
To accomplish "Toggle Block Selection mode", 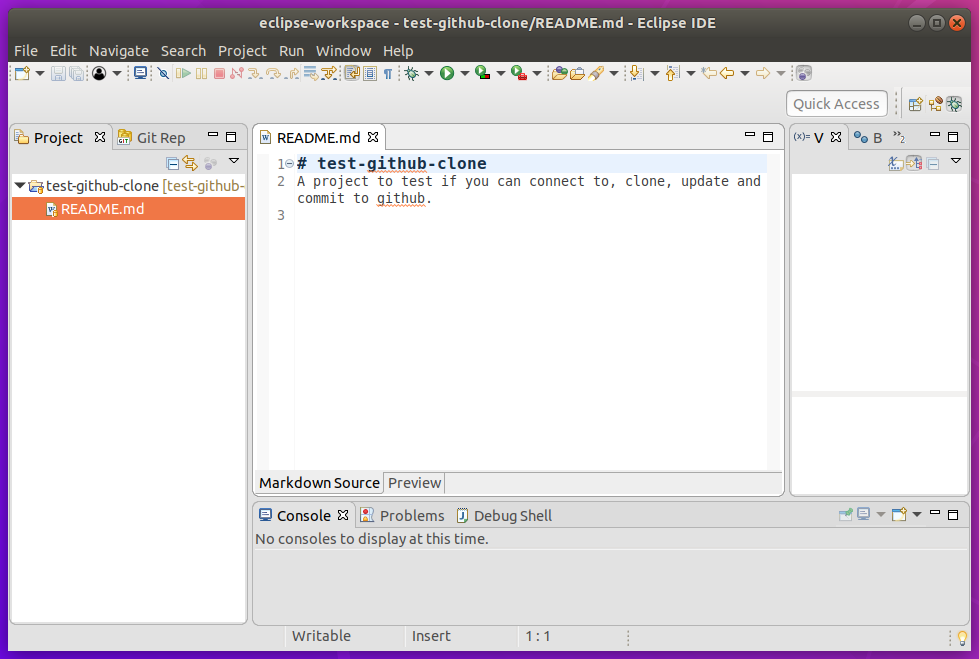I will (x=370, y=73).
